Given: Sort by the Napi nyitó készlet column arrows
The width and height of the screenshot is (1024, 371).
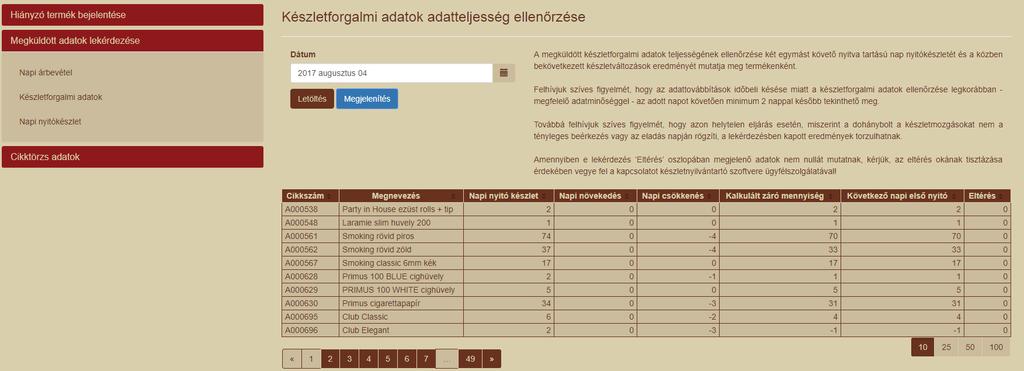Looking at the screenshot, I should pyautogui.click(x=544, y=196).
